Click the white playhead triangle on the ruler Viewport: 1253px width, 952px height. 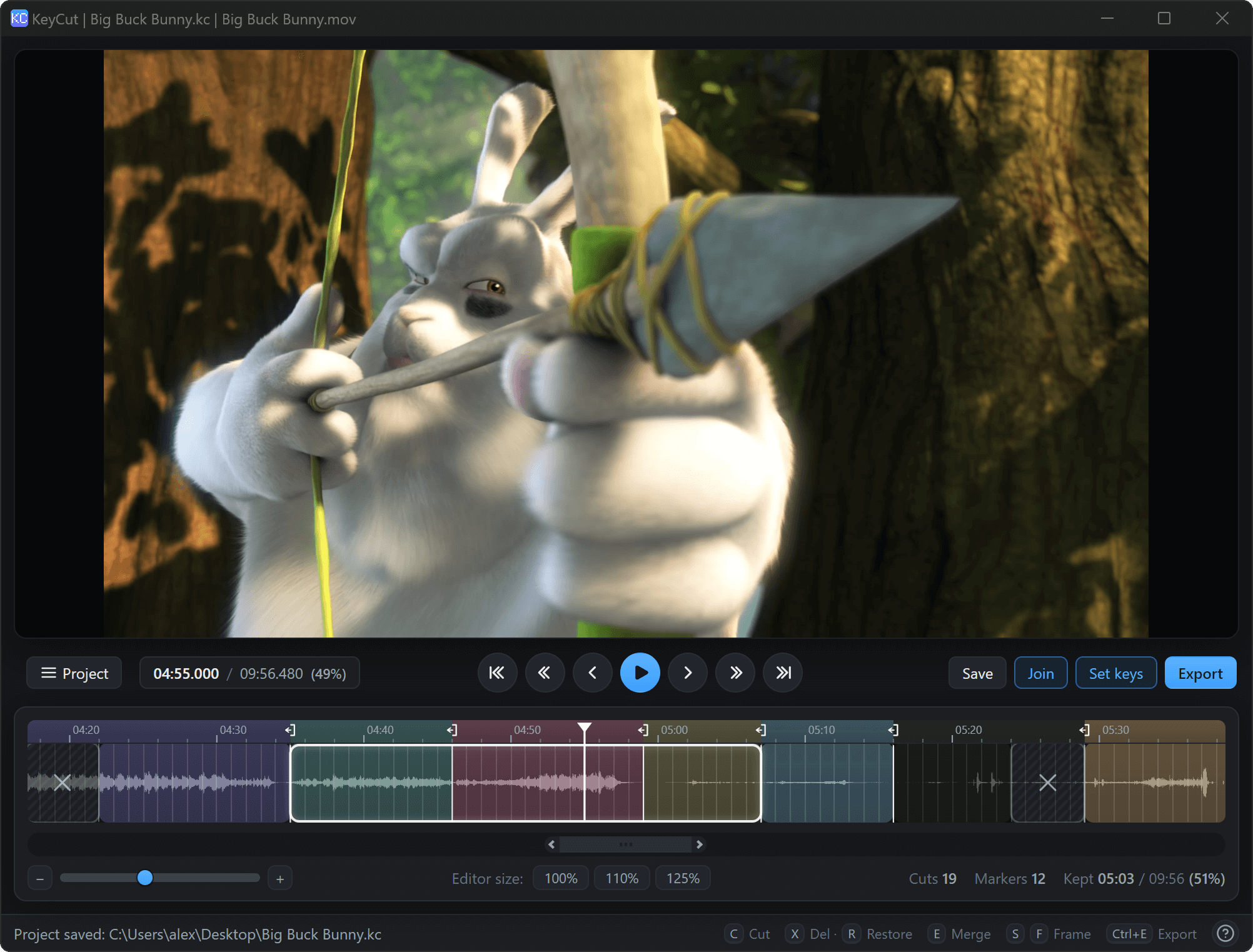pos(585,728)
